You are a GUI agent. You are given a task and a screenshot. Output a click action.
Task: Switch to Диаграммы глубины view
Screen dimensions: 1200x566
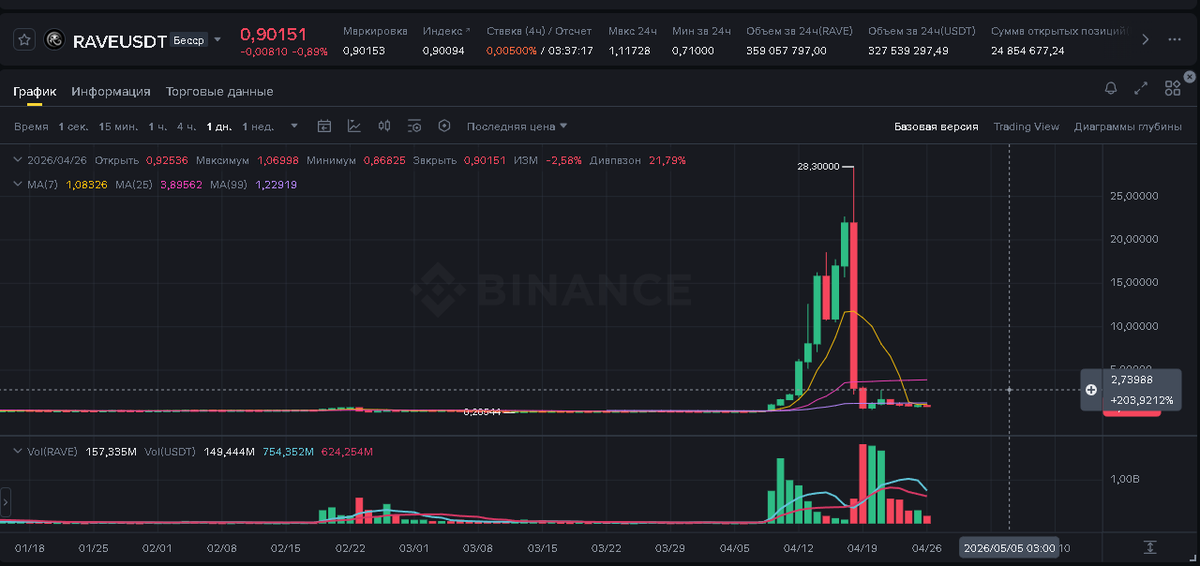click(1128, 127)
